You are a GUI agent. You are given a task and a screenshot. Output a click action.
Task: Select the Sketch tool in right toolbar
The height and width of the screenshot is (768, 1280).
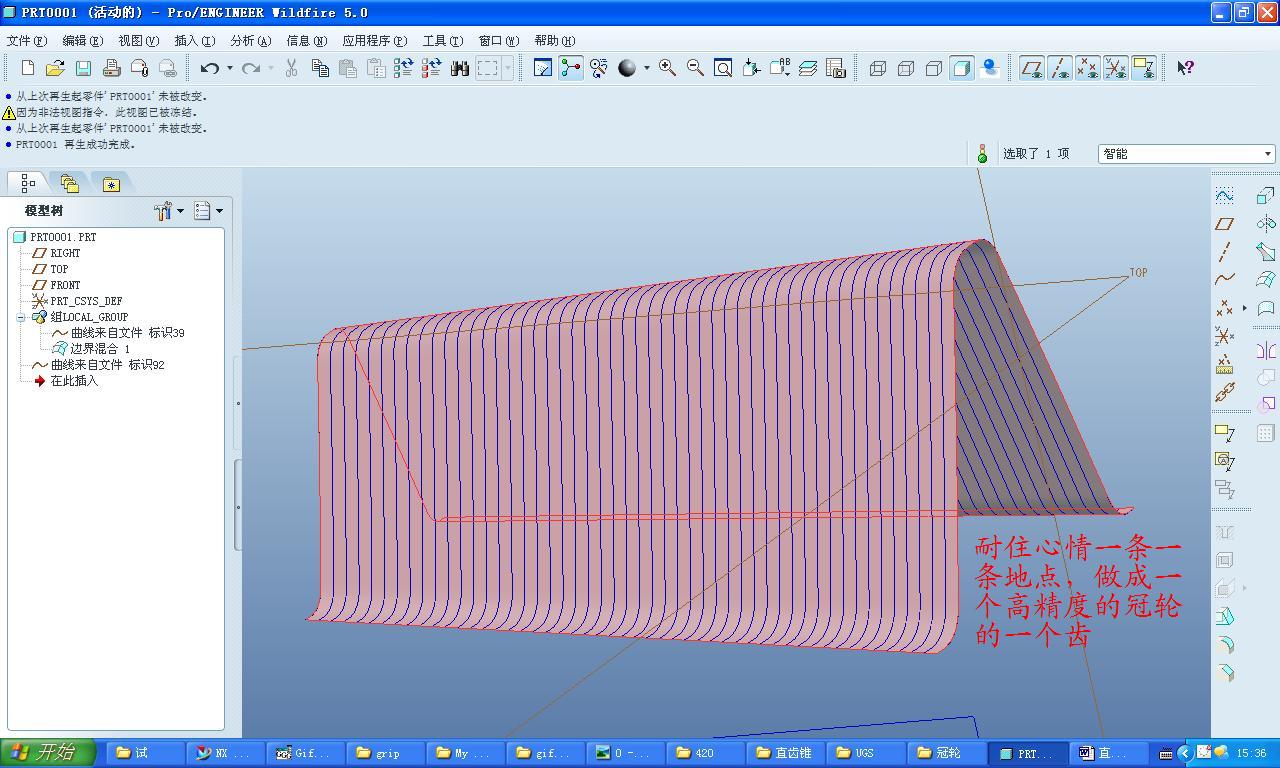coord(1225,195)
